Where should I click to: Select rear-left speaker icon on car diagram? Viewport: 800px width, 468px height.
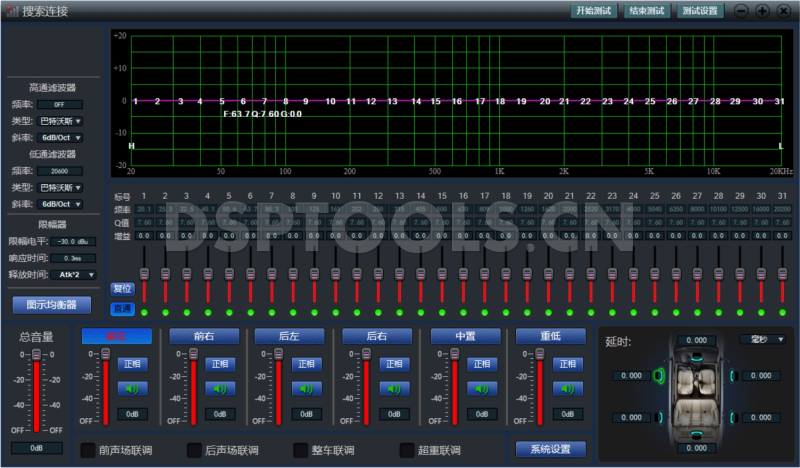[659, 417]
